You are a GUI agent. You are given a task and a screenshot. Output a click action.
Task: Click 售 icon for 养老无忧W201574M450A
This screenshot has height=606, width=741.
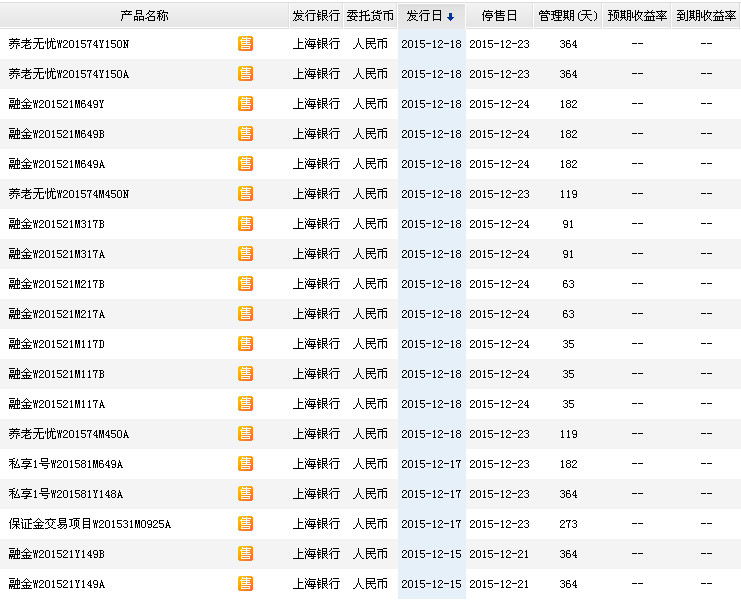245,434
